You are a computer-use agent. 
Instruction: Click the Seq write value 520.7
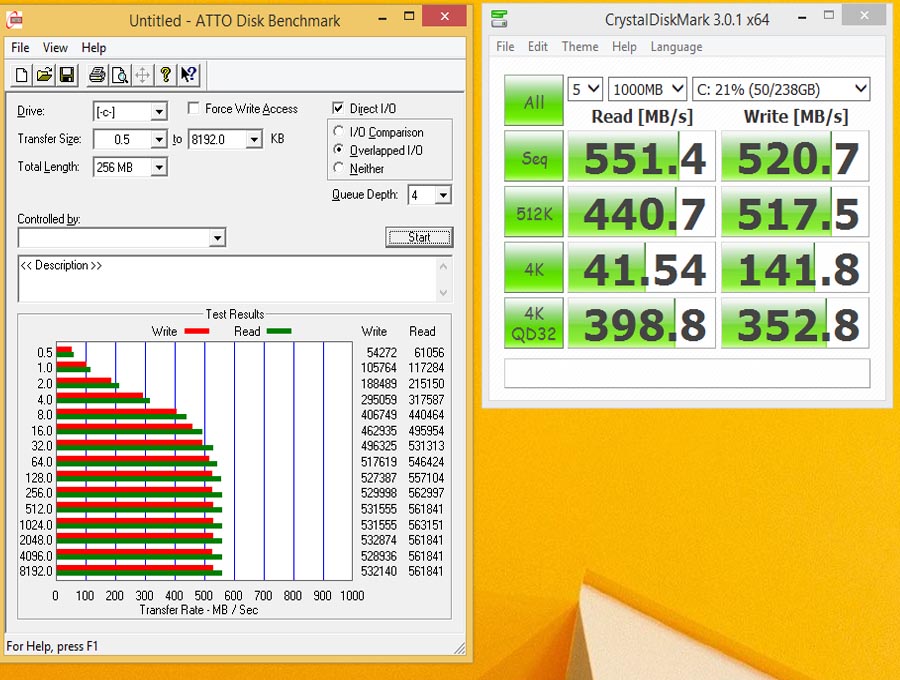796,157
